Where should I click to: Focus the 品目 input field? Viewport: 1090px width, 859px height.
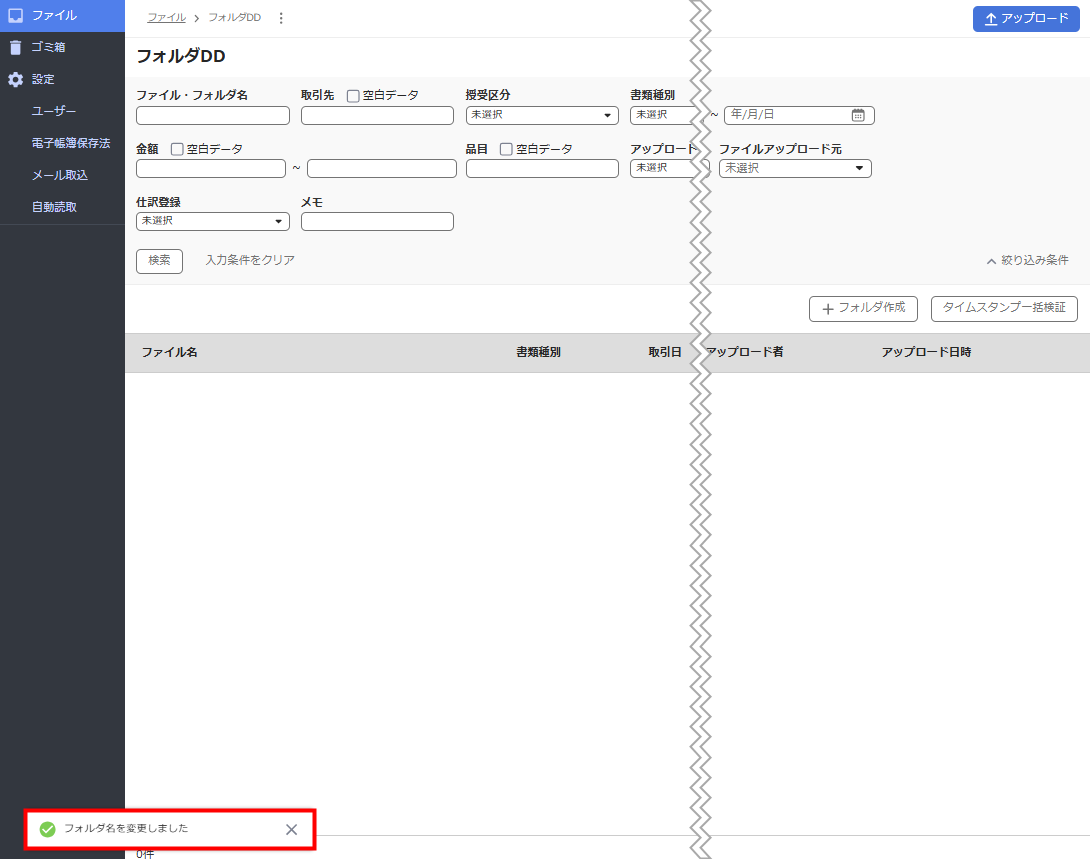click(542, 168)
